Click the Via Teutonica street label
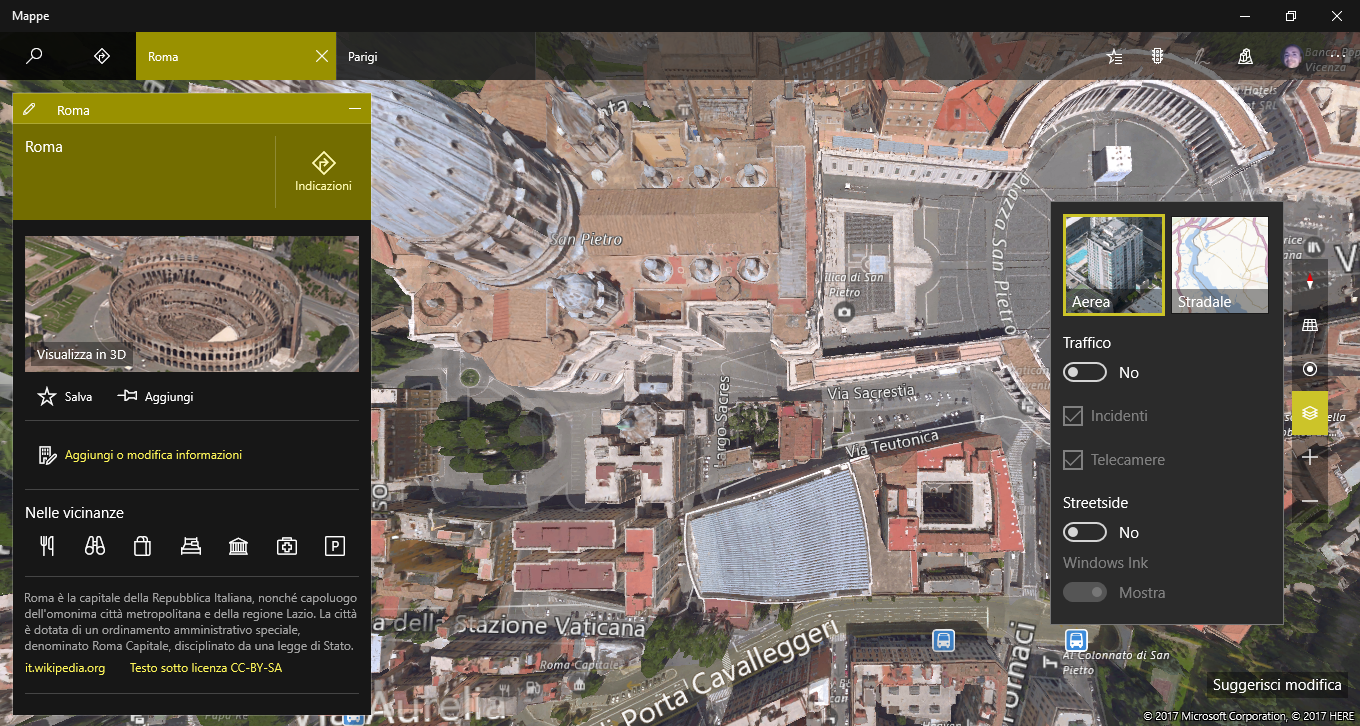The image size is (1360, 726). pos(893,444)
